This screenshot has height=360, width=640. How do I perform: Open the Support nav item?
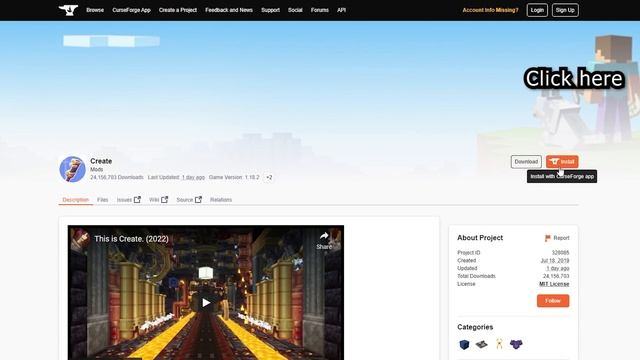[270, 10]
